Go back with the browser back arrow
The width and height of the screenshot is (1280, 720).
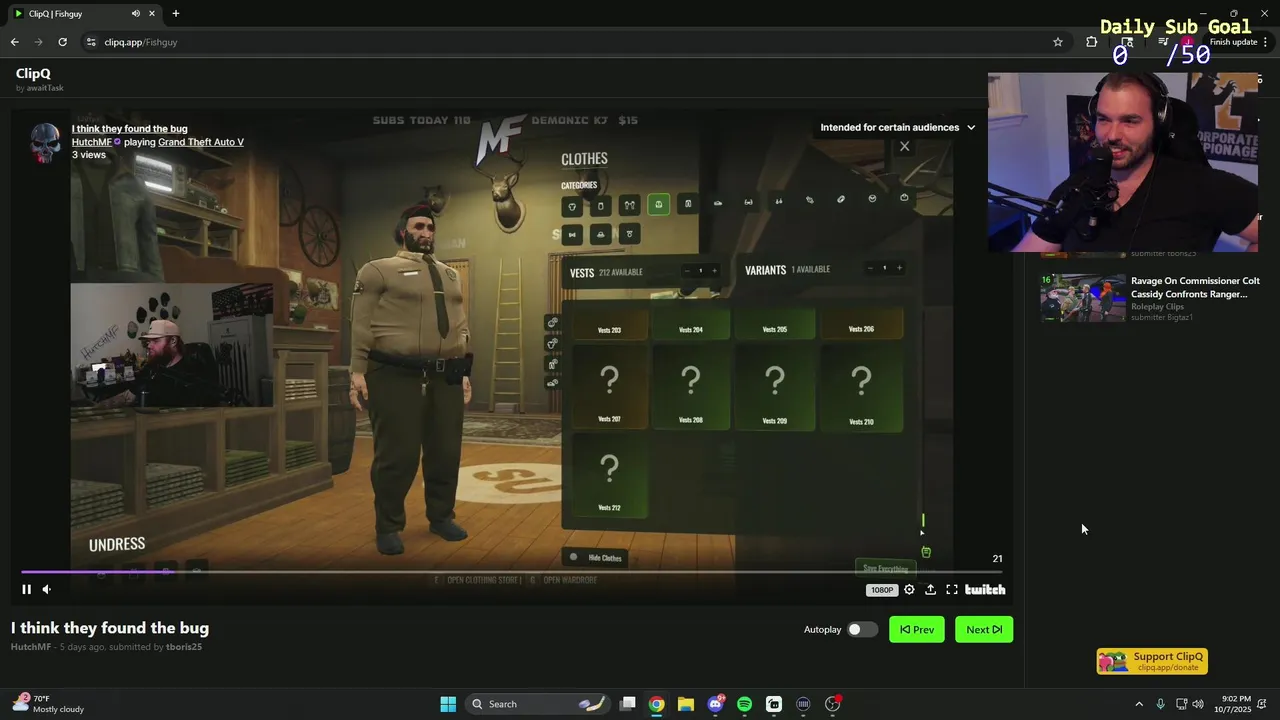pyautogui.click(x=14, y=42)
